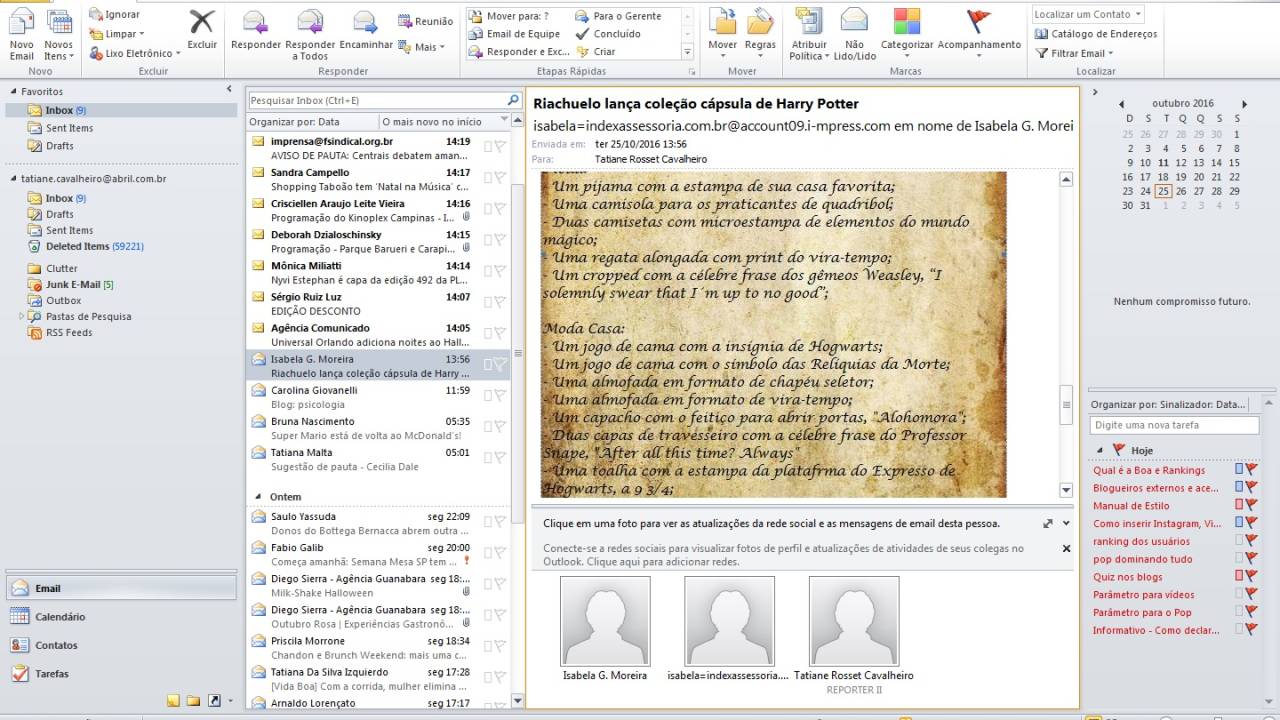This screenshot has width=1280, height=720.
Task: Collapse the tatiane.cavalheiro@abril.com.br account
Action: (x=13, y=179)
